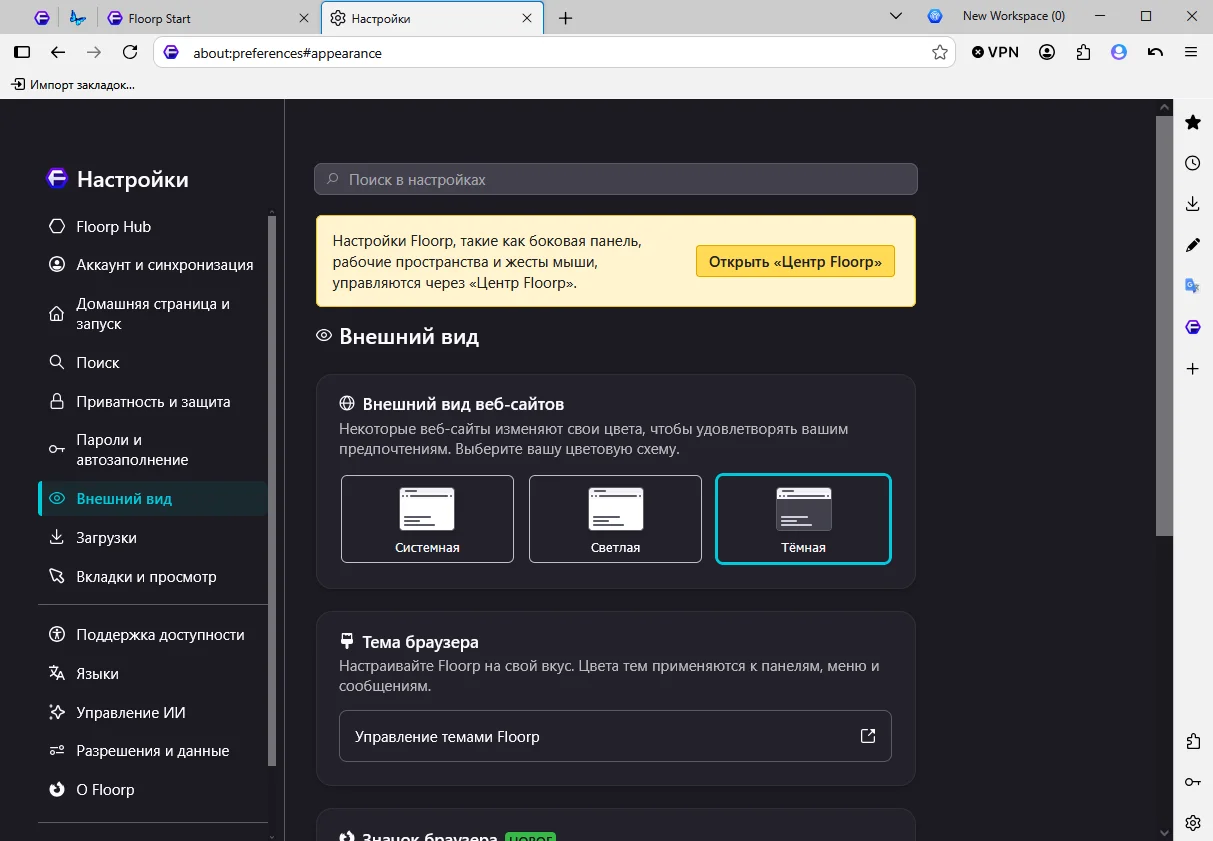Open Языки settings category
The height and width of the screenshot is (841, 1213).
coord(152,674)
